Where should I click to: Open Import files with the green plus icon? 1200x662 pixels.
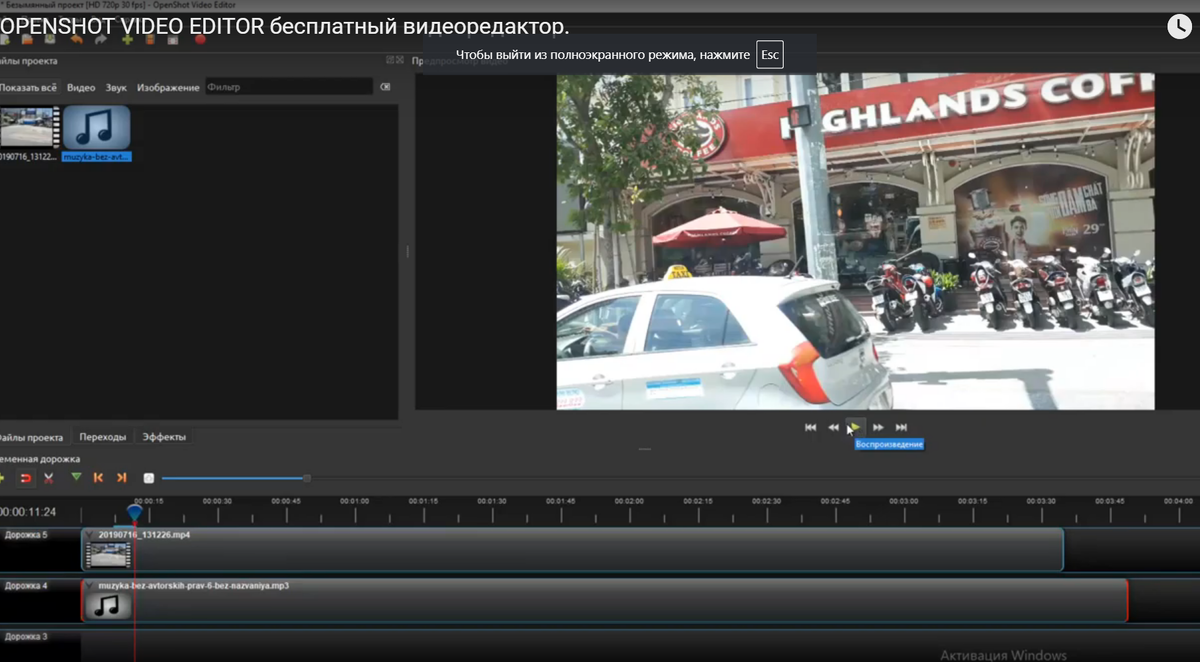127,39
